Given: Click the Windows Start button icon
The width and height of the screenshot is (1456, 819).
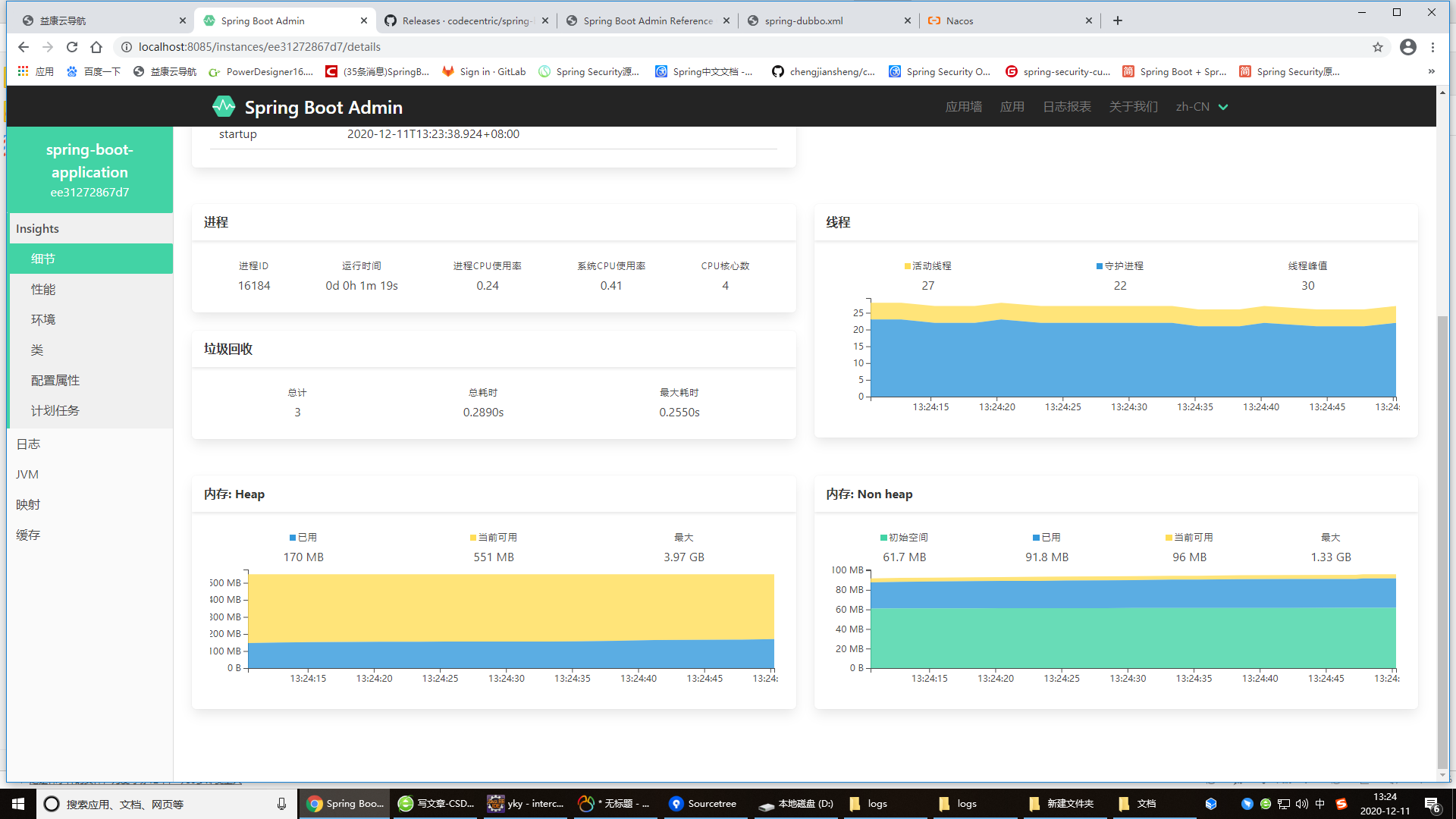Looking at the screenshot, I should 18,804.
